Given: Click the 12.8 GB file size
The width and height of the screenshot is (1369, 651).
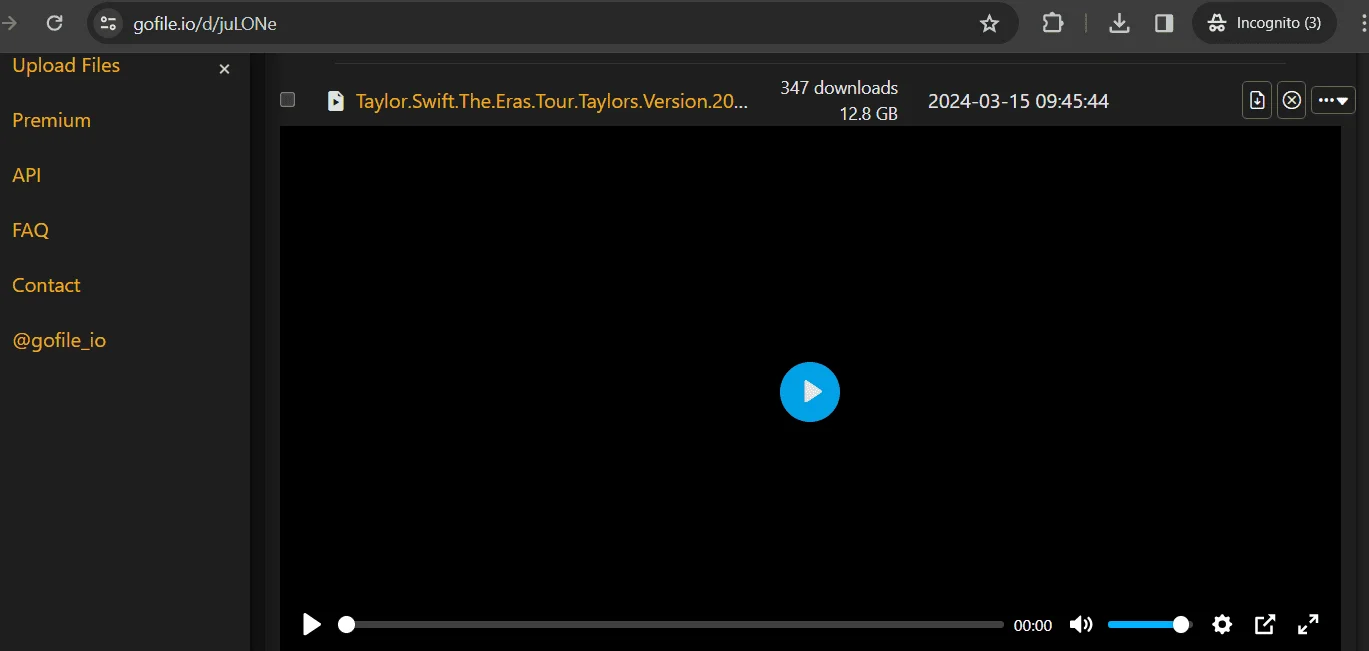Looking at the screenshot, I should [869, 114].
